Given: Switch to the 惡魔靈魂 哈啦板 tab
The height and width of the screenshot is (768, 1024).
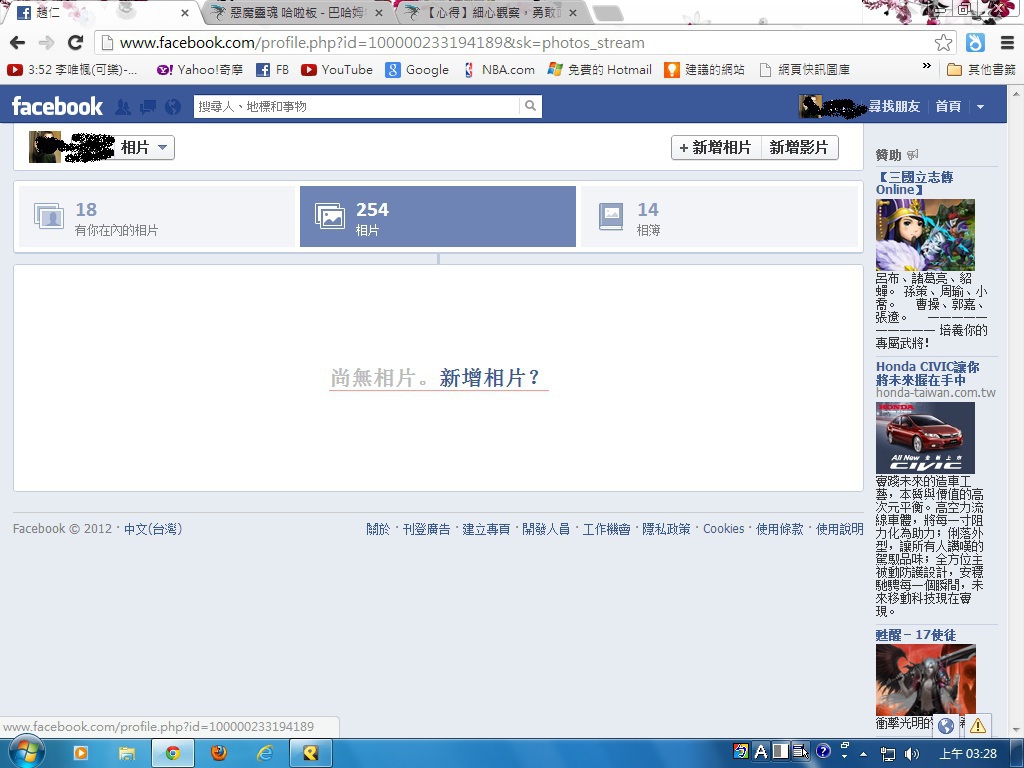Looking at the screenshot, I should click(x=296, y=13).
